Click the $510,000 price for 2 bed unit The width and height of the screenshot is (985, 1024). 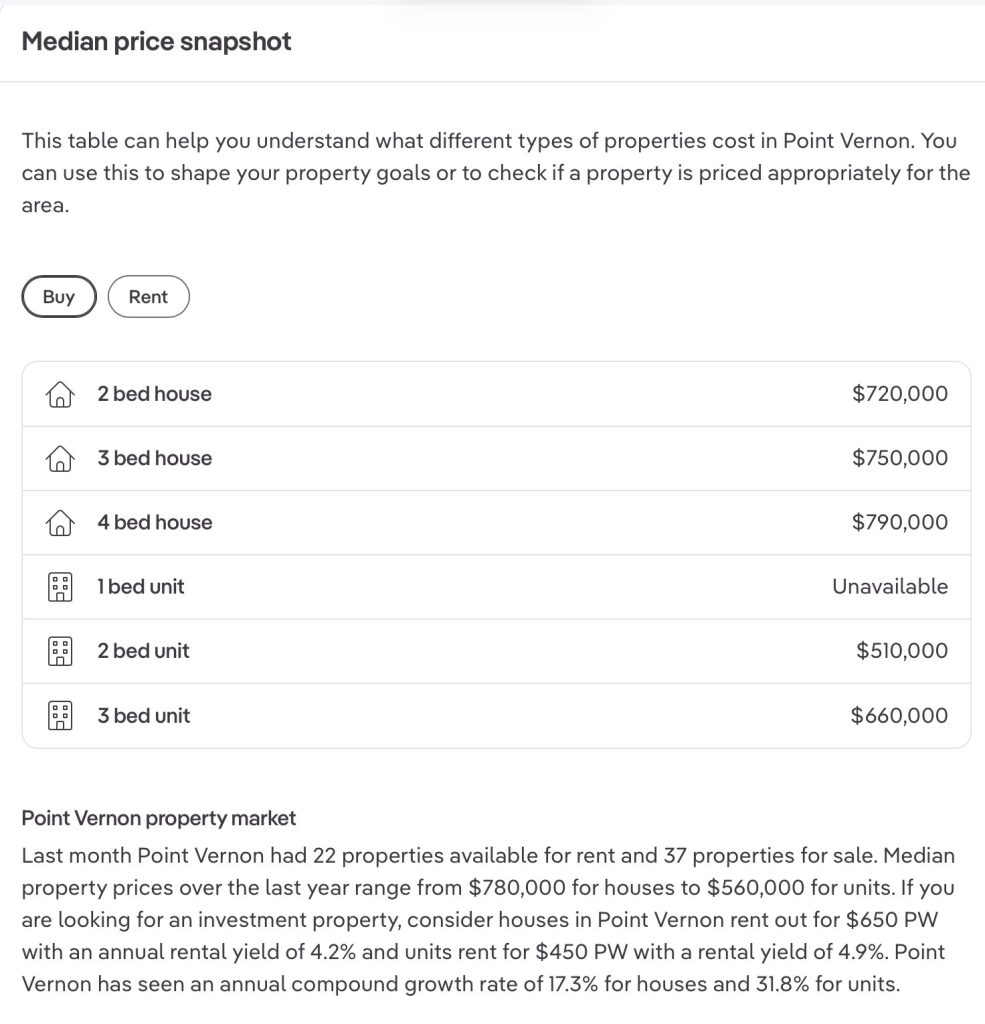901,651
